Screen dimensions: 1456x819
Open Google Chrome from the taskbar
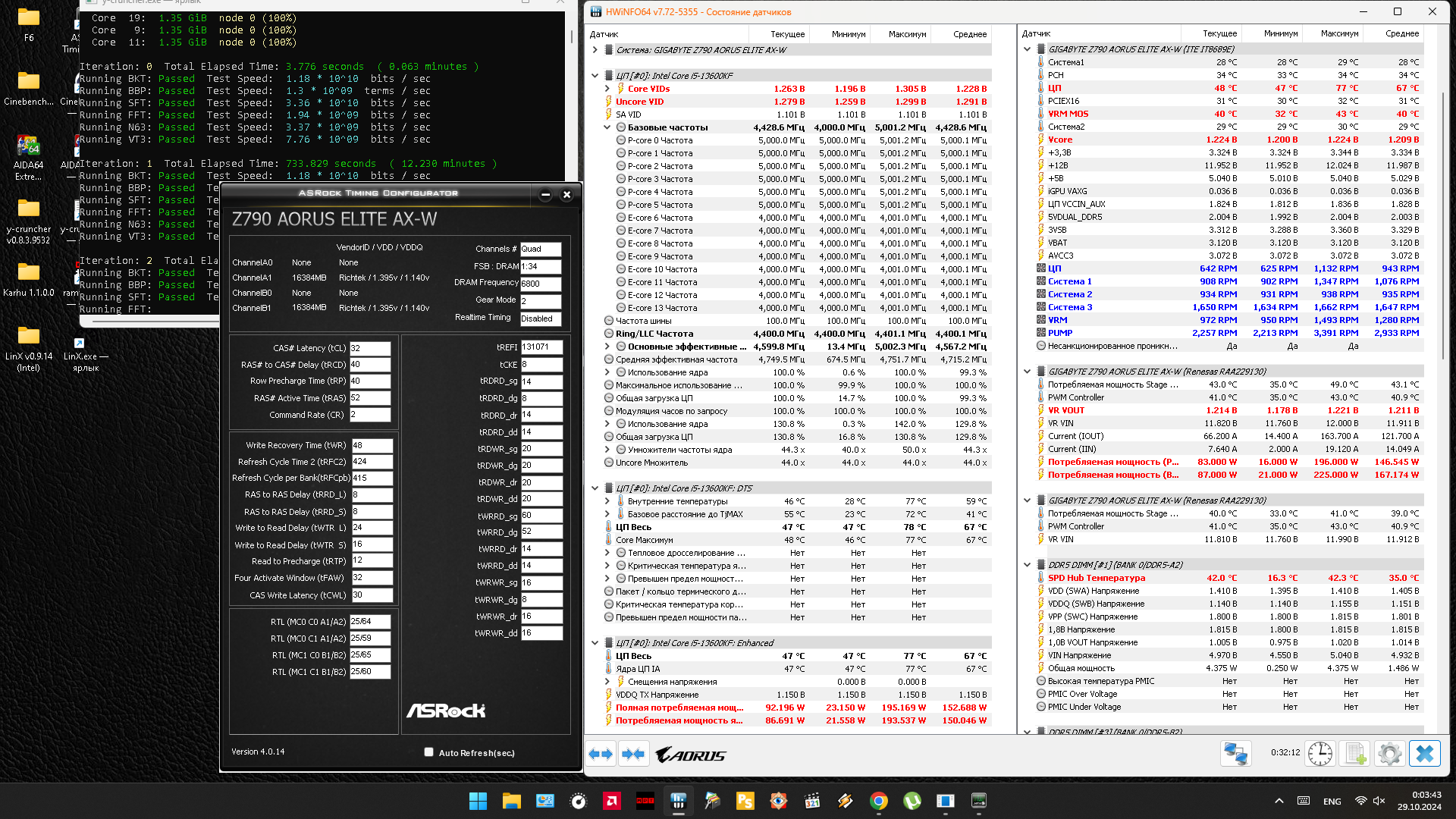[878, 801]
